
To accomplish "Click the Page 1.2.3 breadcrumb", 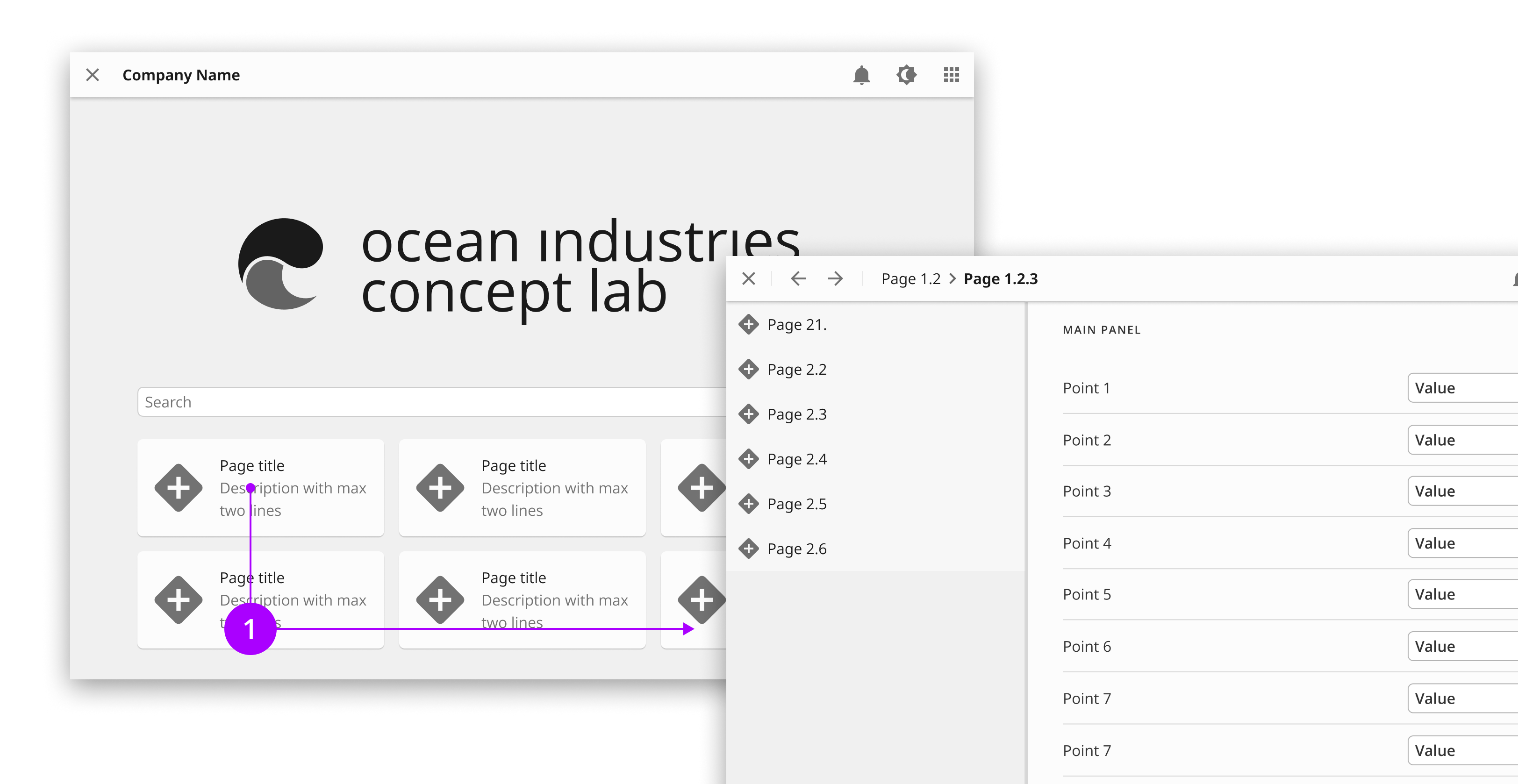I will pos(1001,278).
